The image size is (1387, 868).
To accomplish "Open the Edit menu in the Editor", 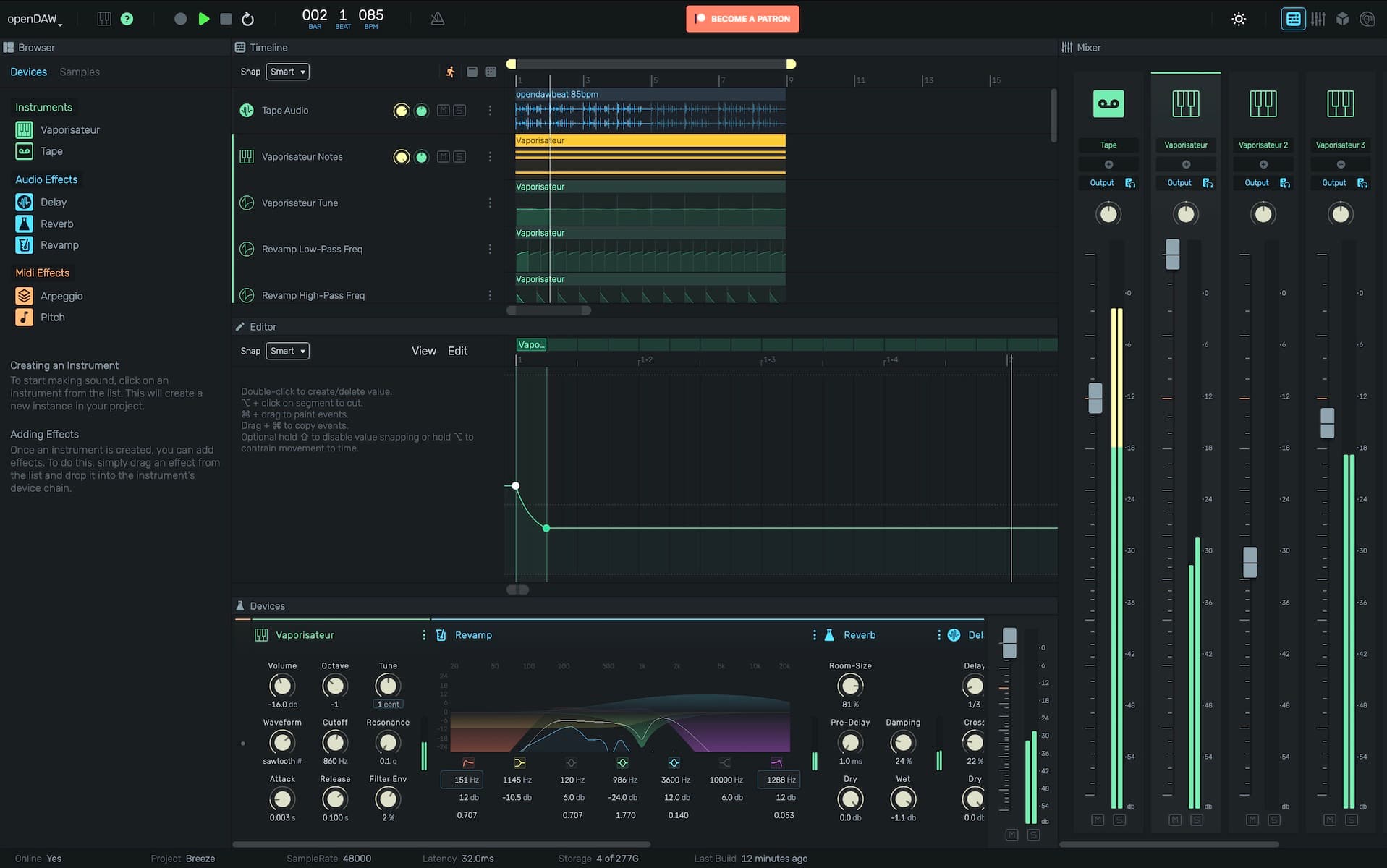I will tap(457, 351).
